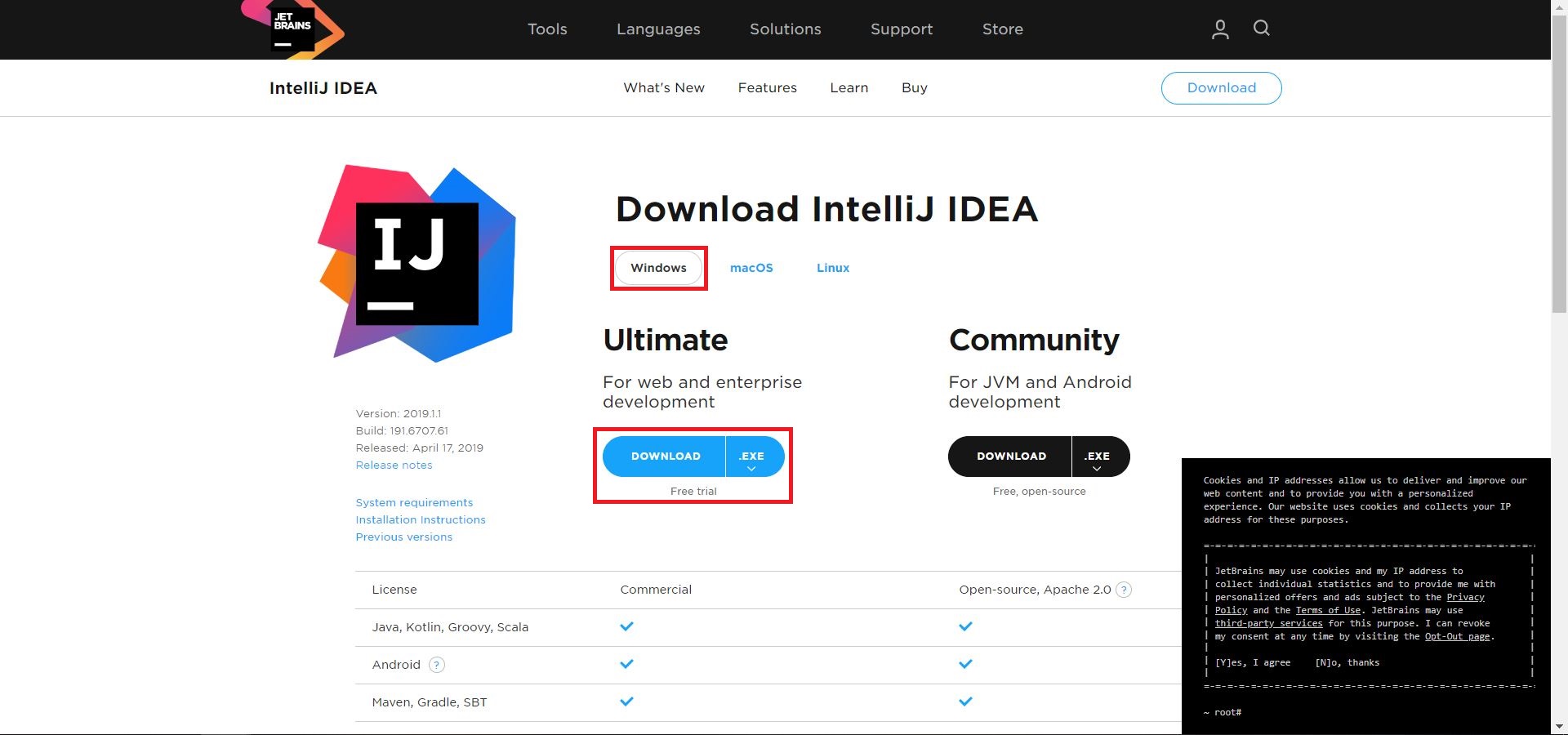Click Community checkmark for Java, Kotlin, Groovy, Scala
1568x735 pixels.
(x=965, y=626)
